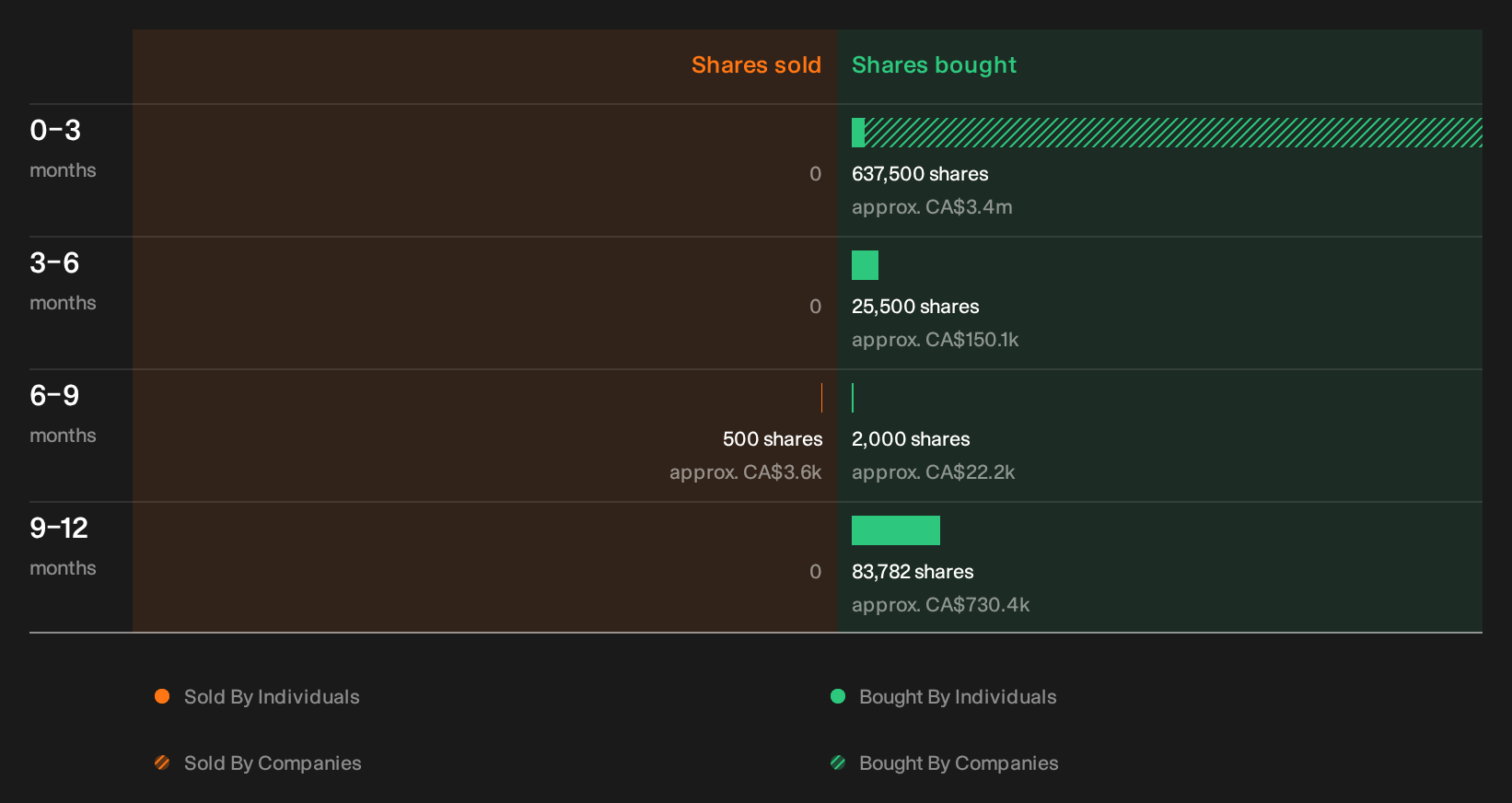Image resolution: width=1512 pixels, height=803 pixels.
Task: Click the striped Sold By Companies legend icon
Action: coord(162,762)
